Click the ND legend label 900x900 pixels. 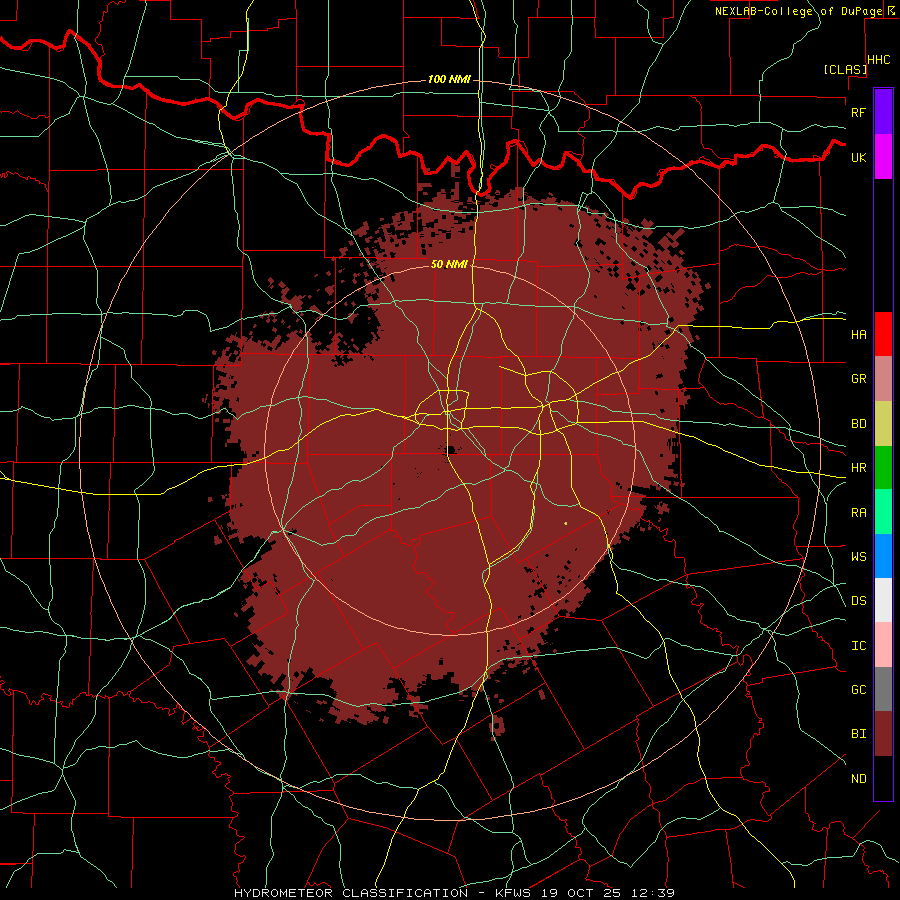pos(859,779)
